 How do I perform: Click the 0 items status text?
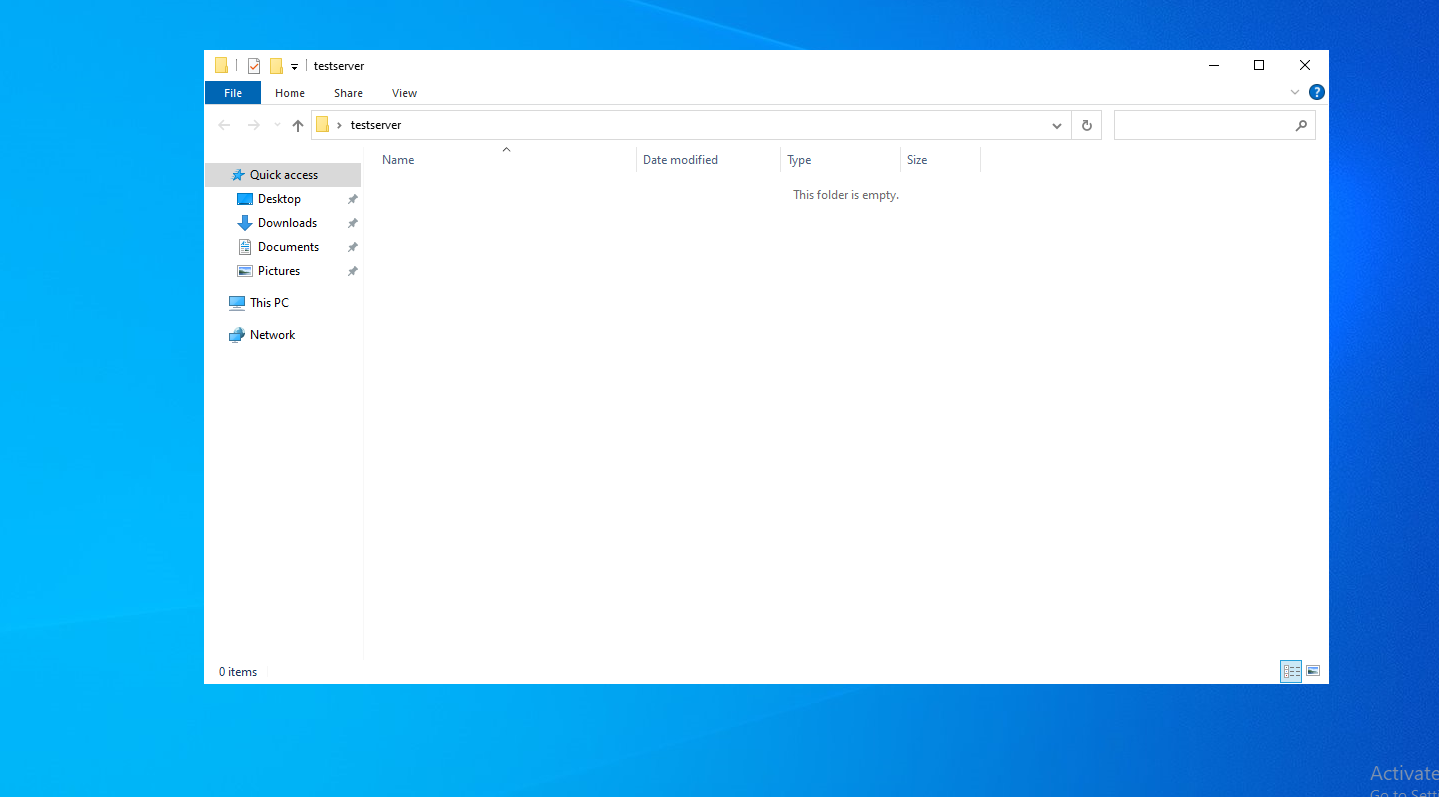(238, 672)
